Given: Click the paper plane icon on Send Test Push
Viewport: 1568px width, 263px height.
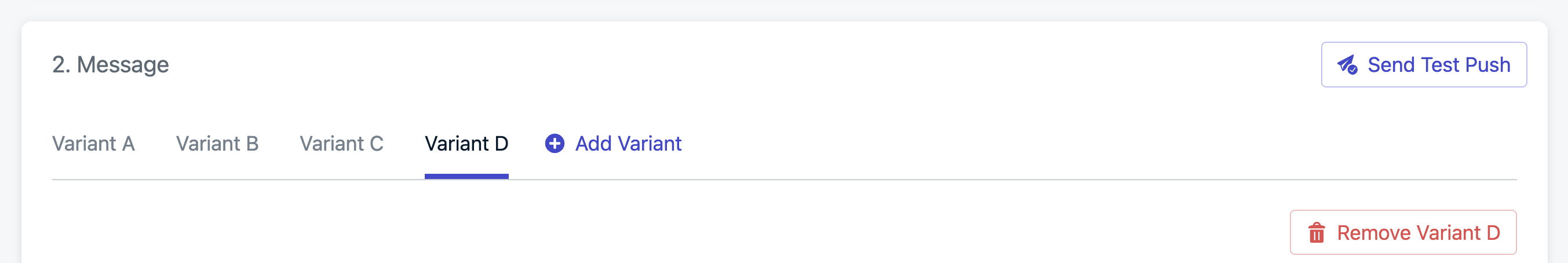Looking at the screenshot, I should point(1347,64).
